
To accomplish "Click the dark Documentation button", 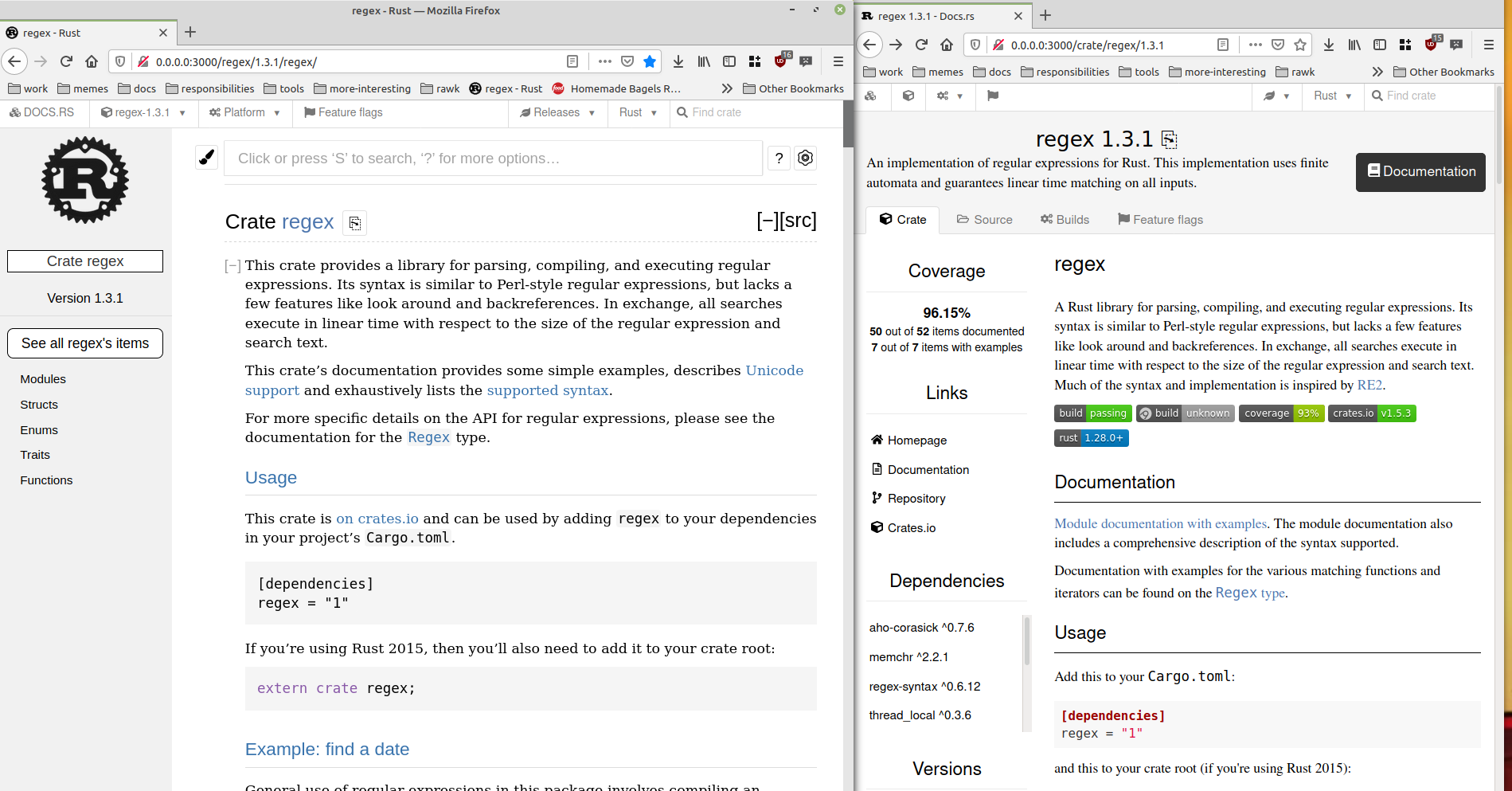I will point(1420,172).
